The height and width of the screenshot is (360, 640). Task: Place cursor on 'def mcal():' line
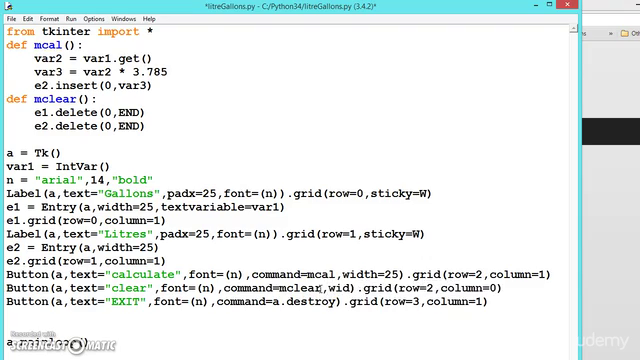[44, 45]
